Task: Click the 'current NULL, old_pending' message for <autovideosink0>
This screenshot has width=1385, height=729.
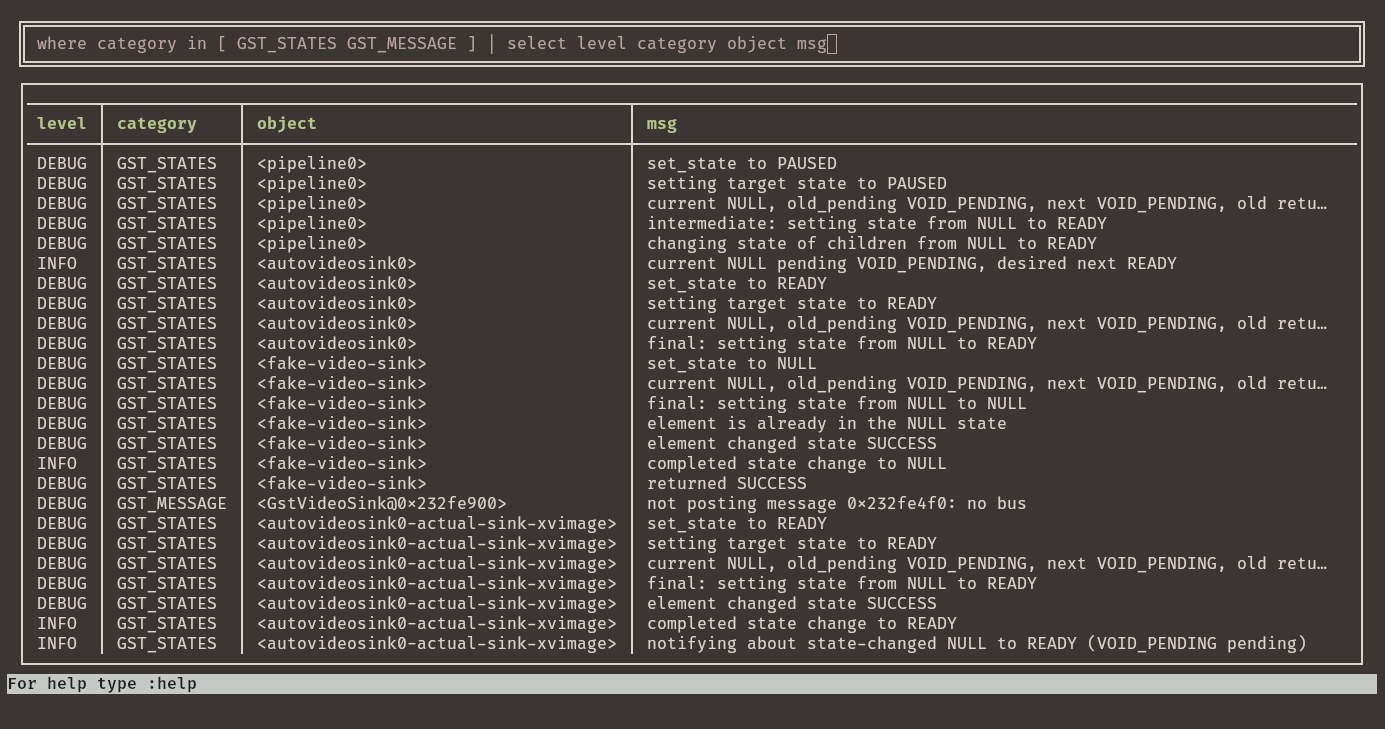Action: [987, 324]
